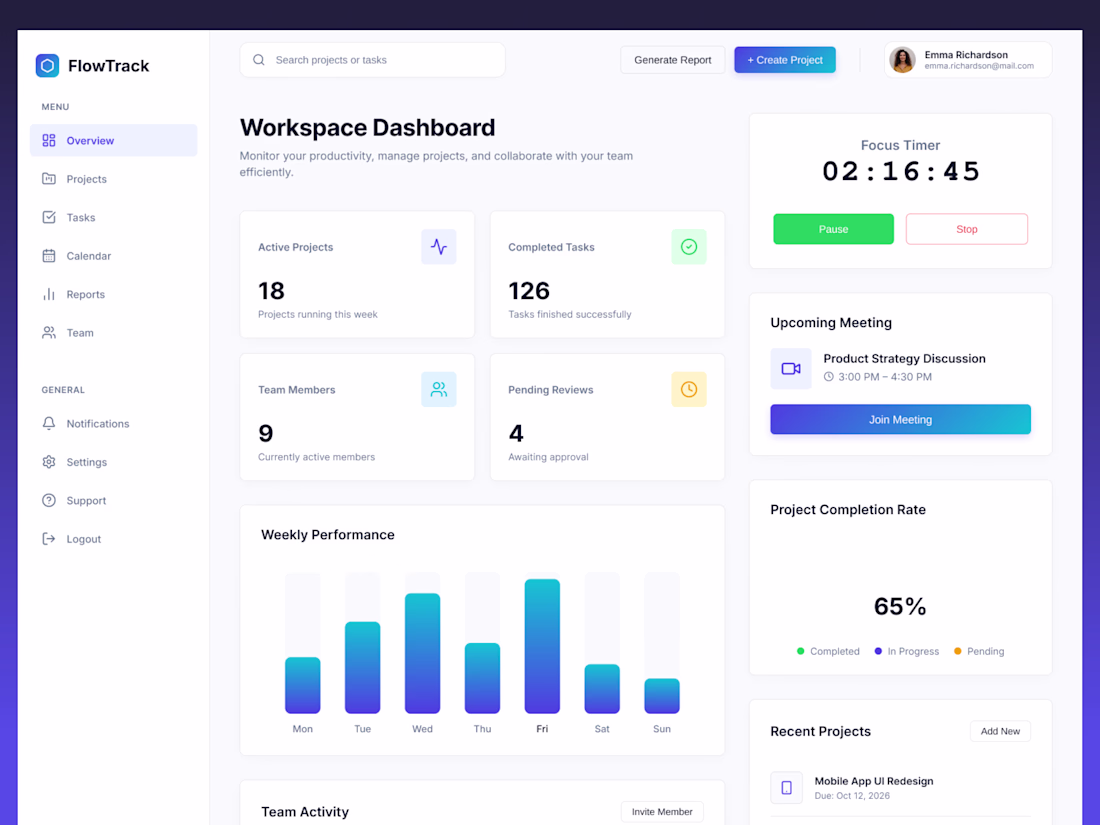This screenshot has height=825, width=1100.
Task: Click the Pending Reviews clock icon
Action: pos(689,389)
